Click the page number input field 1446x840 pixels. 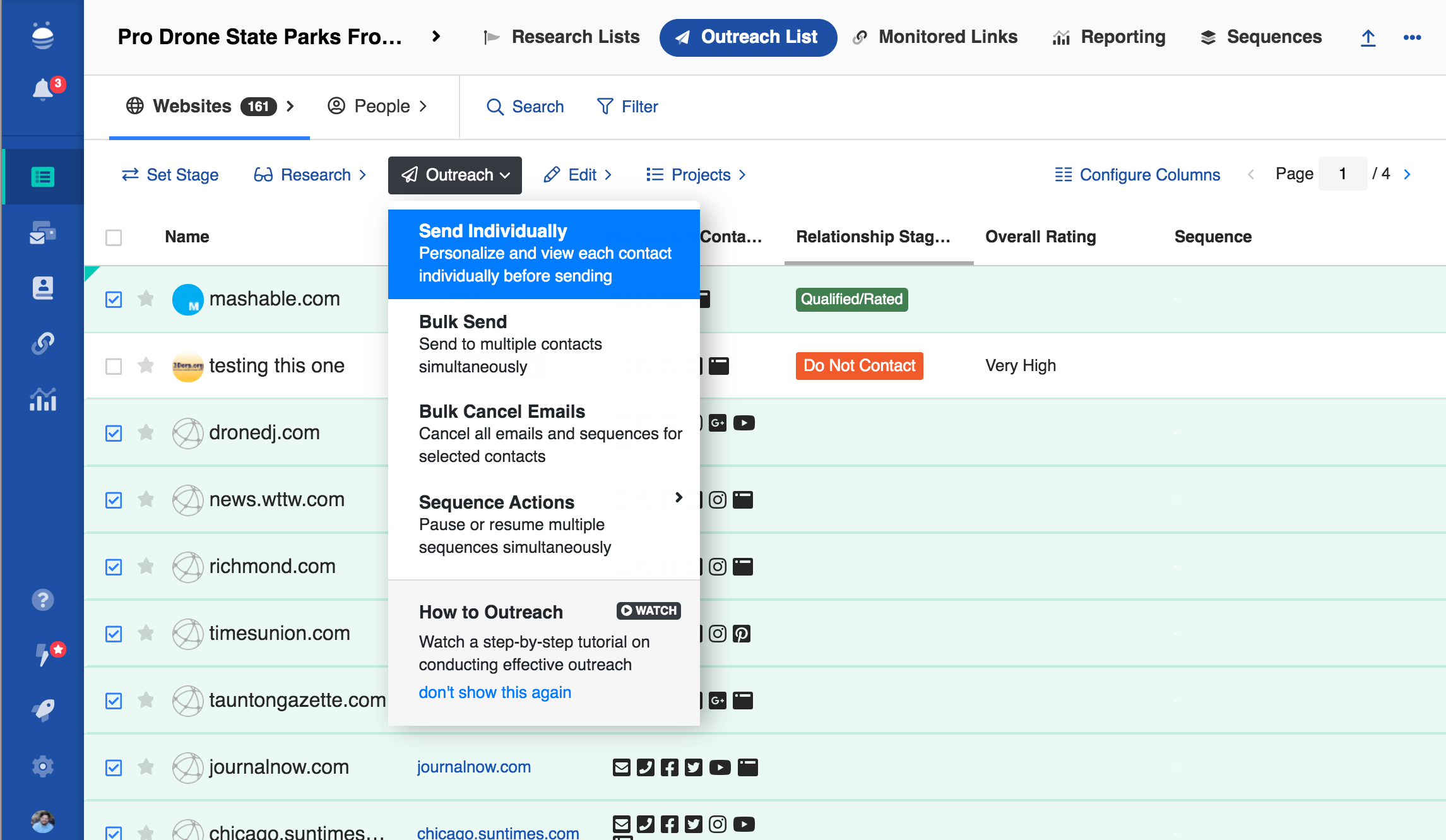point(1342,174)
